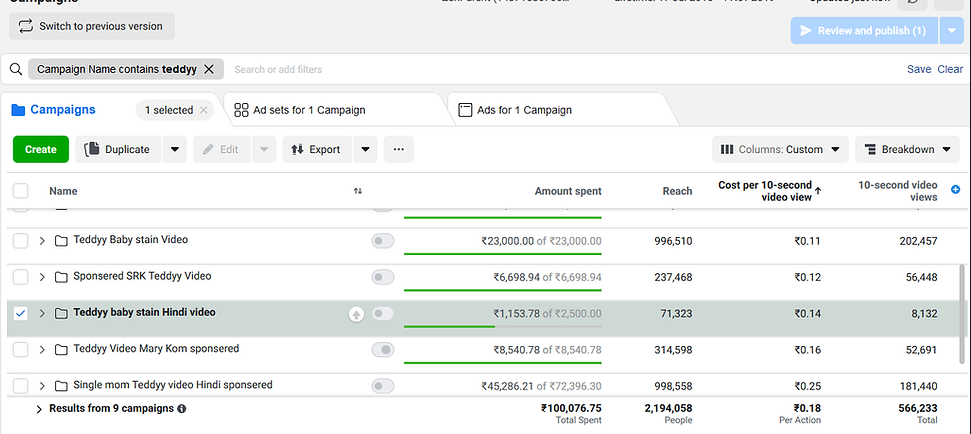Expand the Teddyy Video Mary Kom sponsored row
This screenshot has height=434, width=971.
42,349
